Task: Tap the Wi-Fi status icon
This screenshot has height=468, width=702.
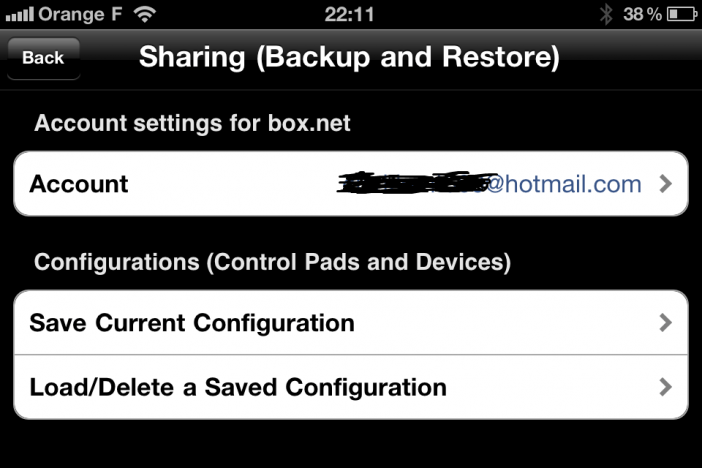Action: [145, 14]
